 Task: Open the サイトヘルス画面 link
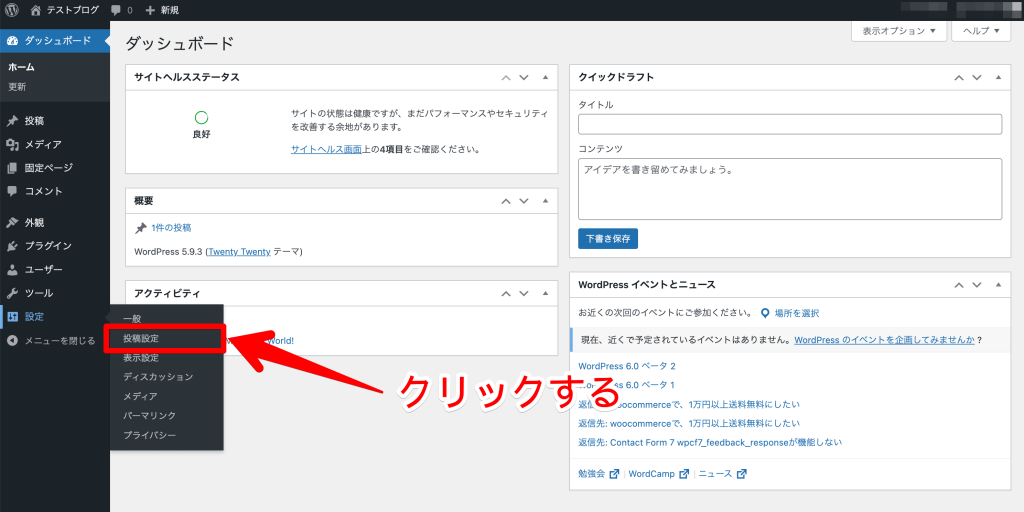pyautogui.click(x=326, y=149)
